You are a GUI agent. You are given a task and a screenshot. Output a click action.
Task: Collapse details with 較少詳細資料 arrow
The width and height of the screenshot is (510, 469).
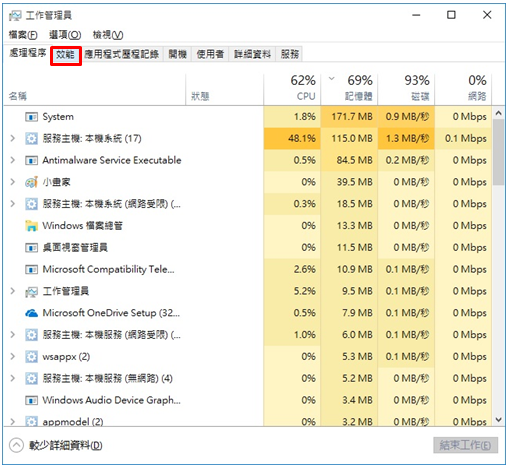click(16, 445)
